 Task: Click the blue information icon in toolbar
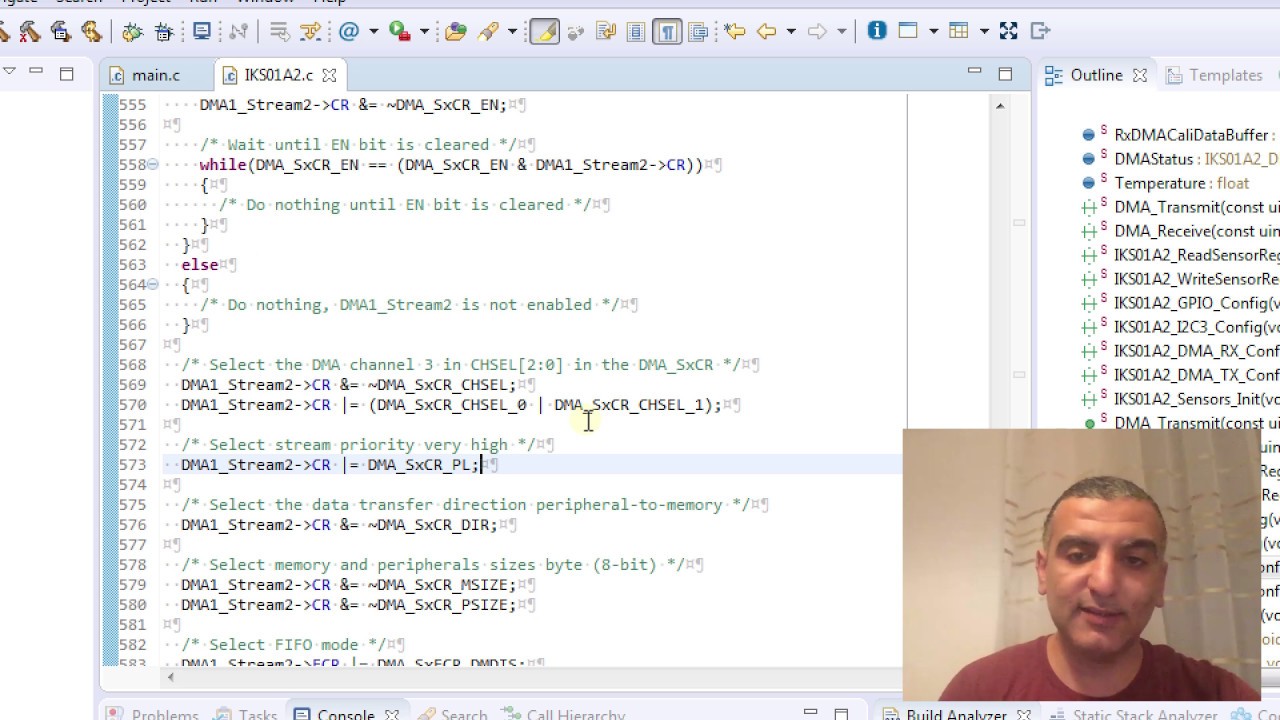[877, 31]
